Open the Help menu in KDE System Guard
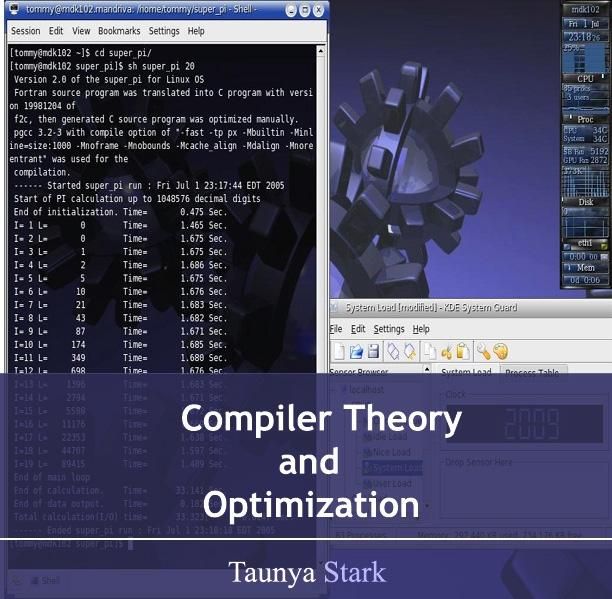Screen dimensions: 612x599 click(x=421, y=329)
